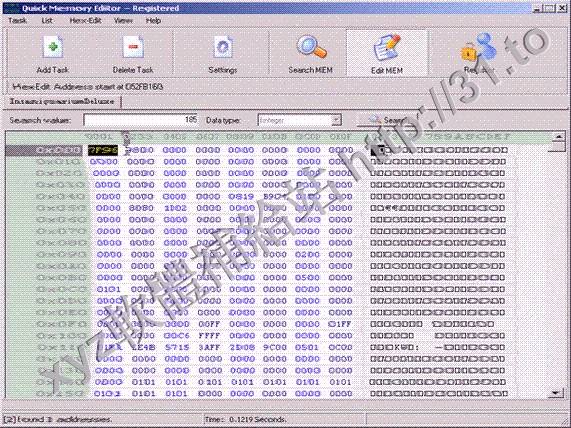Click the Search value input field

(x=141, y=120)
